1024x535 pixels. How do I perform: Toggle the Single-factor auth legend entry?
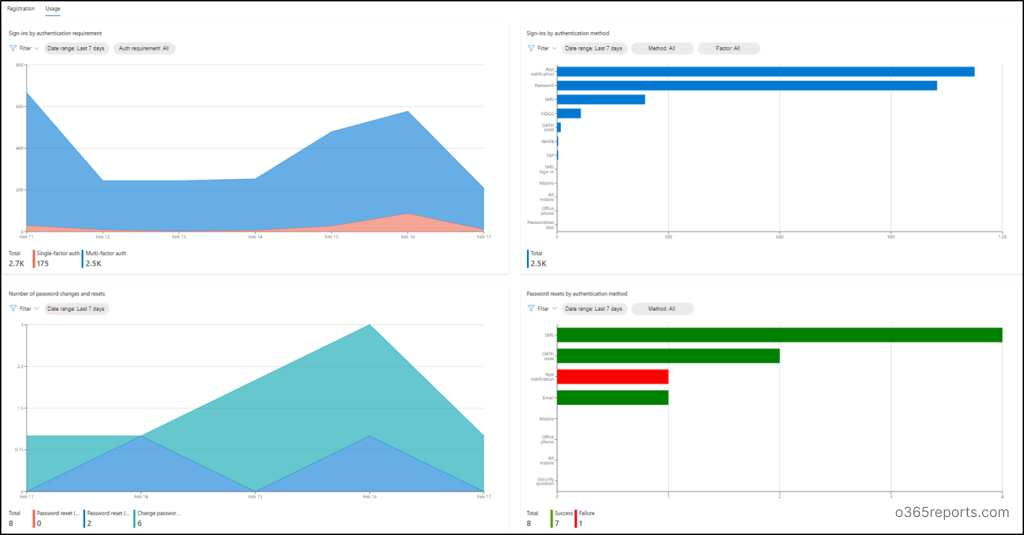click(x=57, y=259)
